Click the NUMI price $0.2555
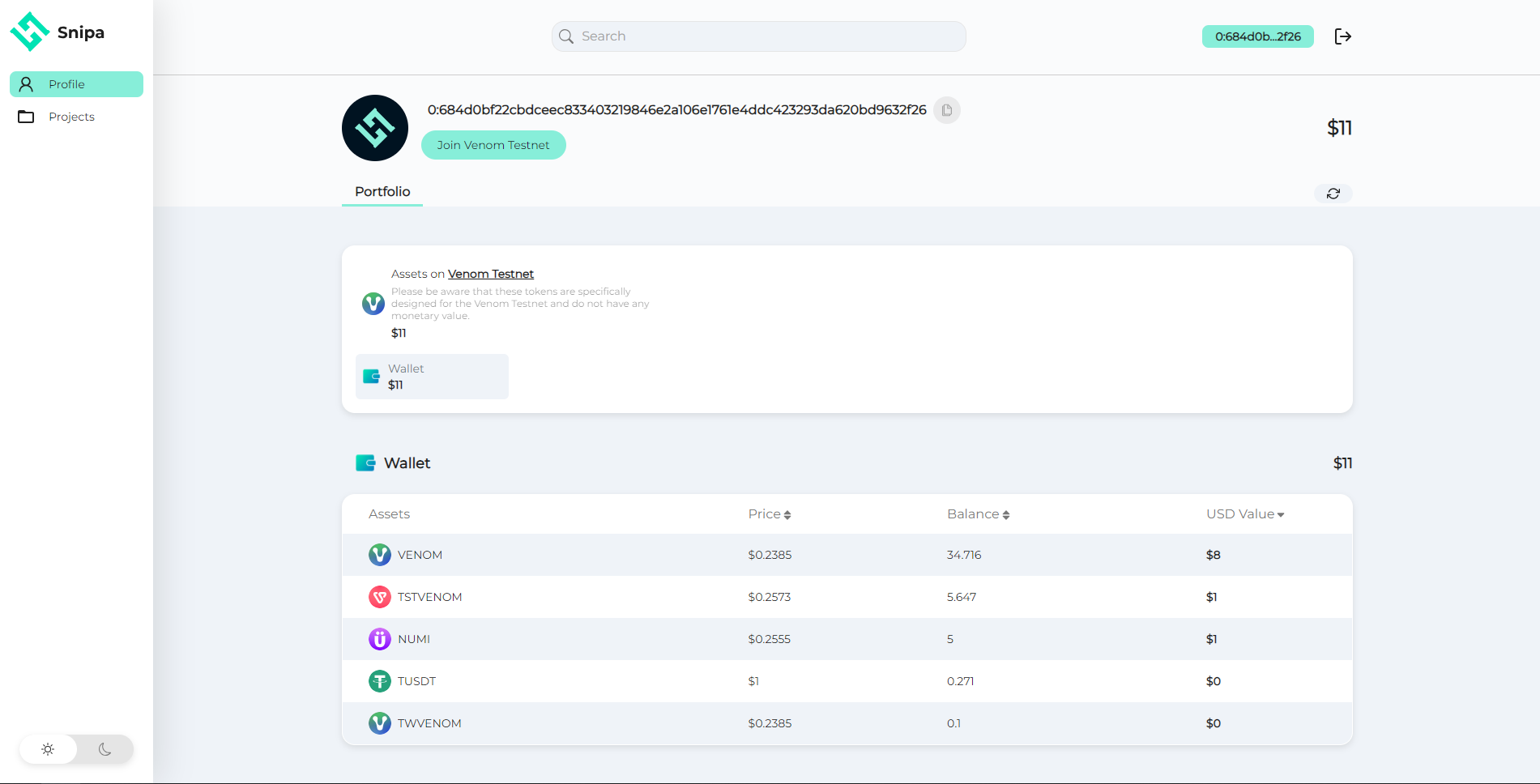The height and width of the screenshot is (784, 1540). tap(770, 639)
